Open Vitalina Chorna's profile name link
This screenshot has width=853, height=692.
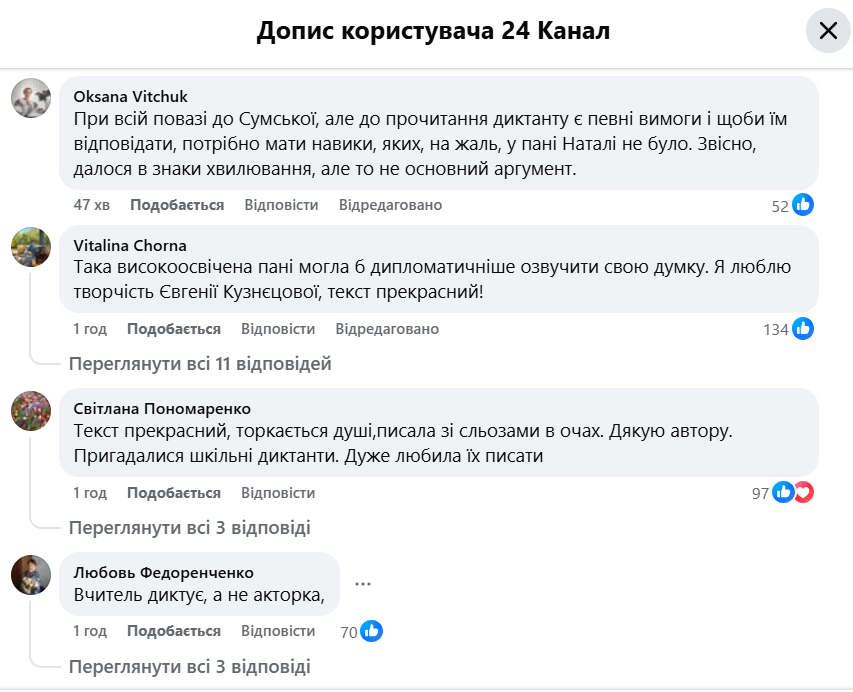[130, 245]
